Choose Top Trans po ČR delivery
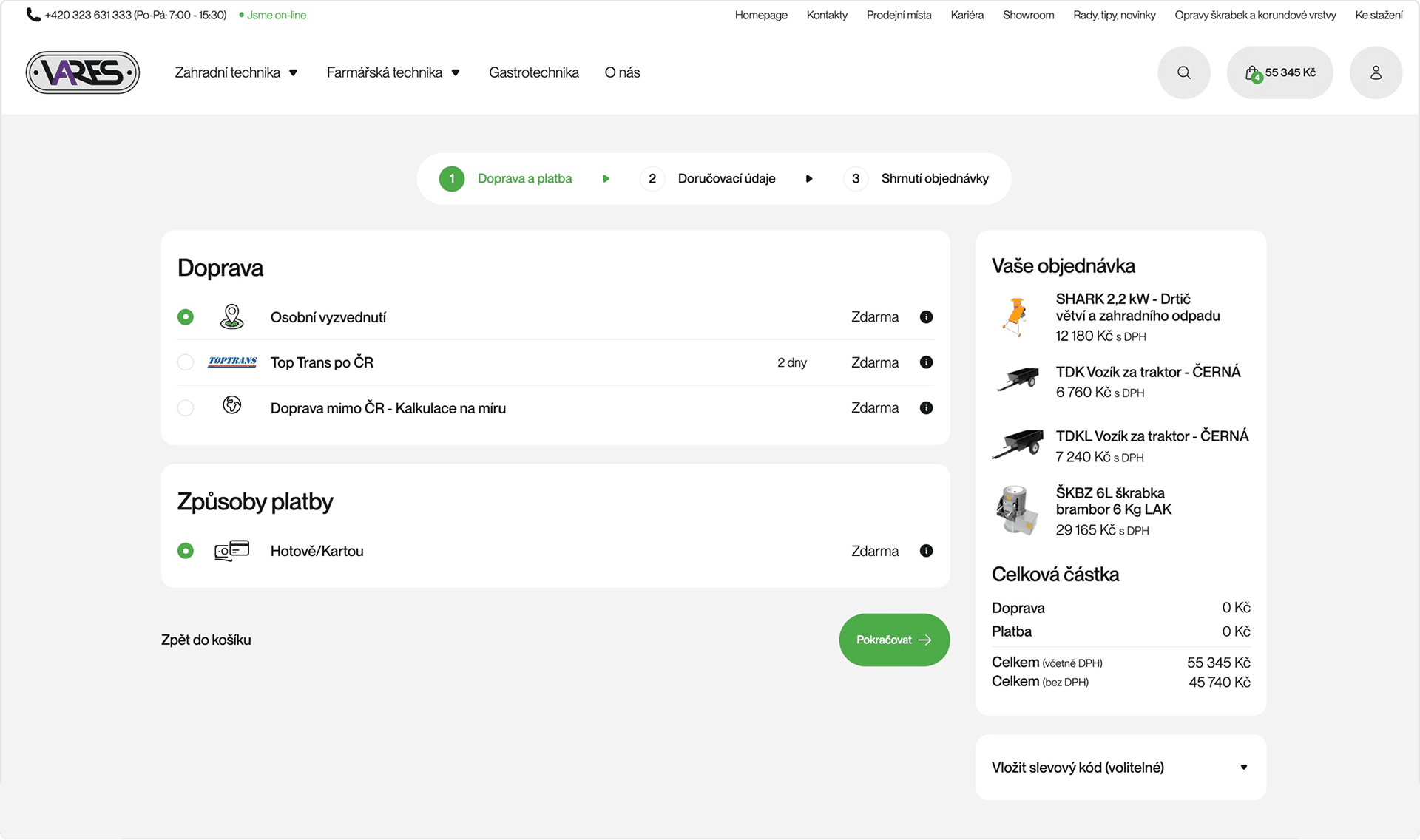 186,362
